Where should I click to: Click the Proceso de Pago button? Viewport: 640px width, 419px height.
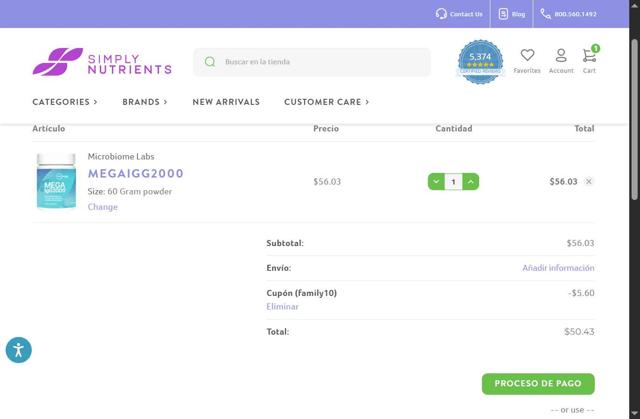coord(538,384)
